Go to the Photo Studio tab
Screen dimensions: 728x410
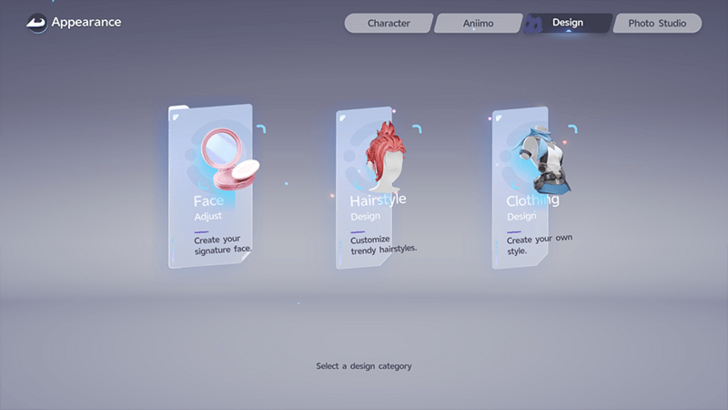point(657,23)
